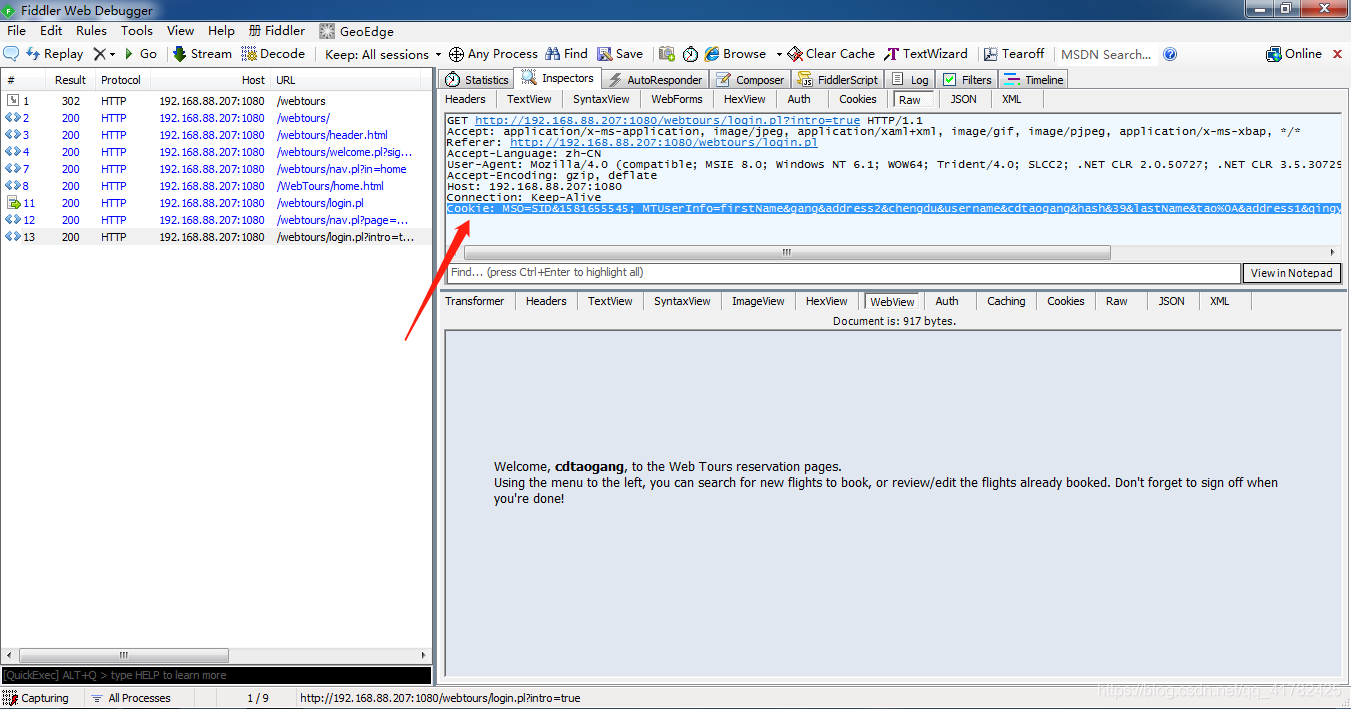Select the request Headers inspector tab
The image size is (1351, 709).
click(x=465, y=99)
